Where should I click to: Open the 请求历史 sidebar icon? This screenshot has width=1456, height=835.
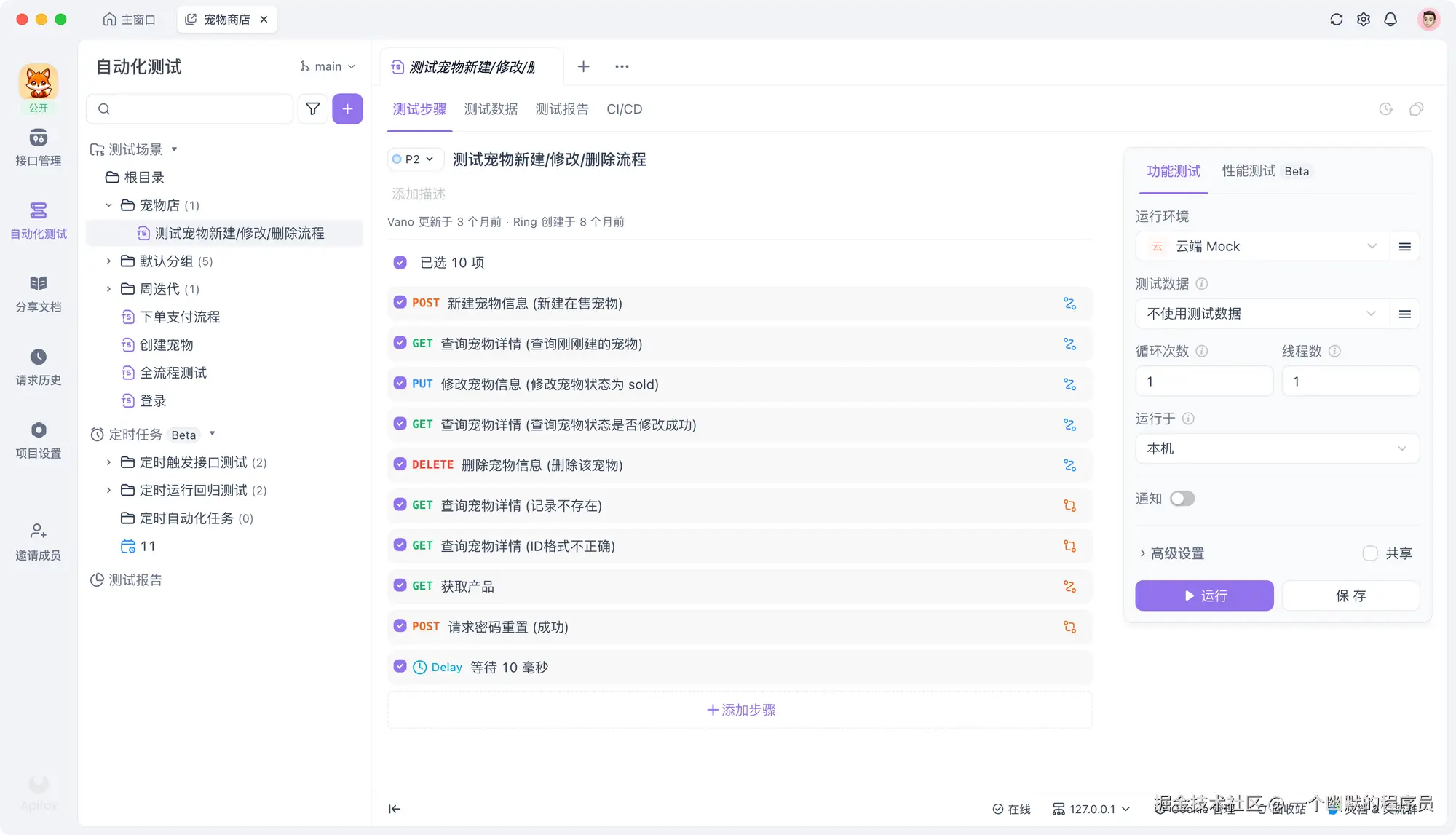pos(38,363)
